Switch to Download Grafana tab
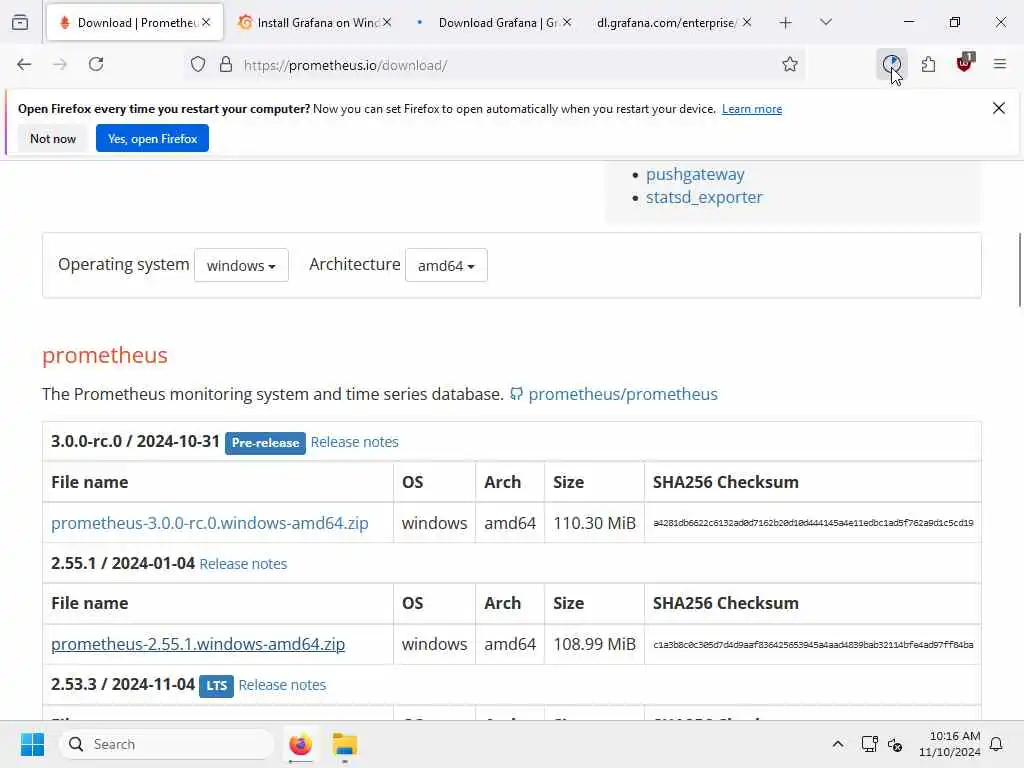Viewport: 1024px width, 768px height. tap(495, 22)
